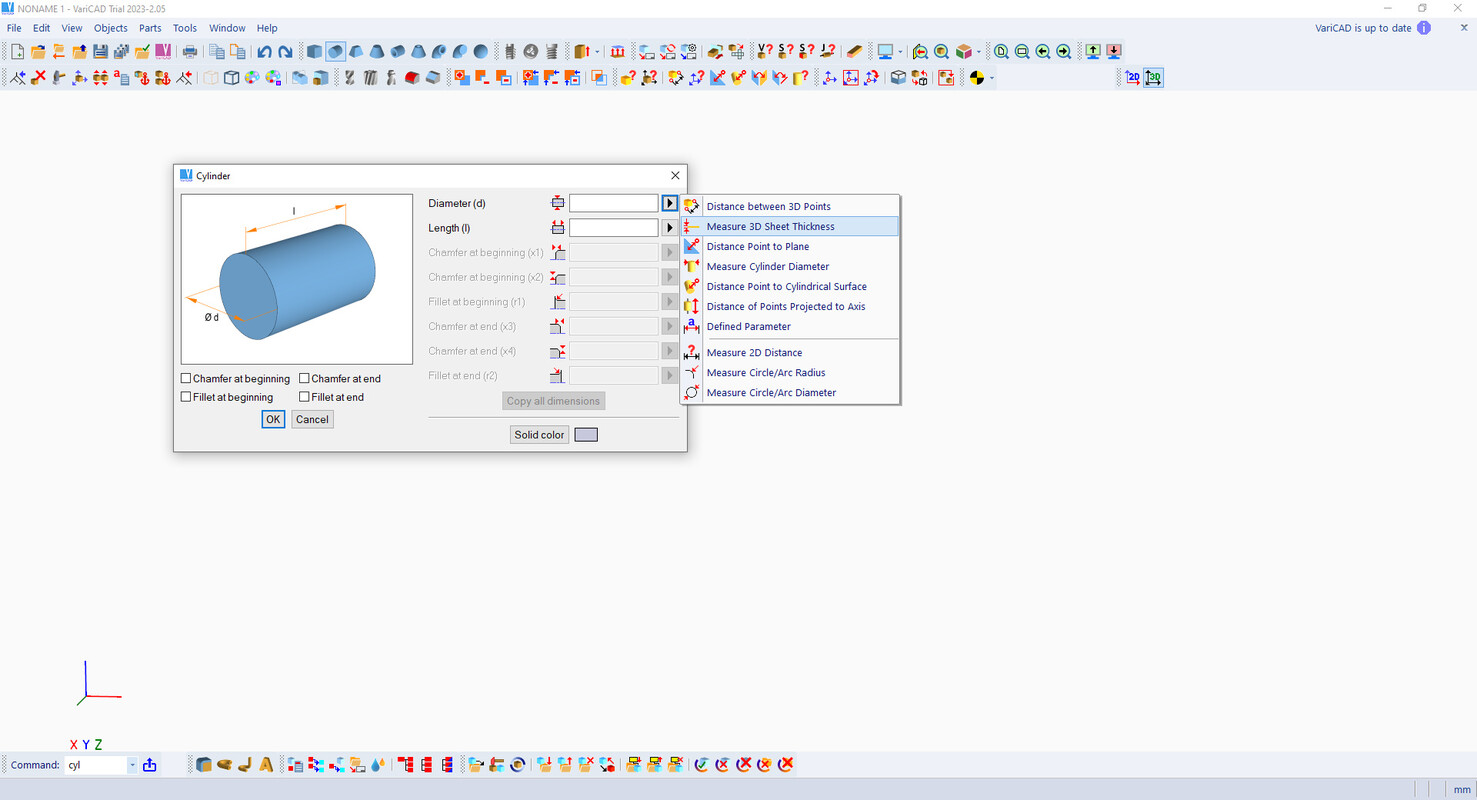Click the mm units indicator
Viewport: 1477px width, 800px height.
[1462, 789]
